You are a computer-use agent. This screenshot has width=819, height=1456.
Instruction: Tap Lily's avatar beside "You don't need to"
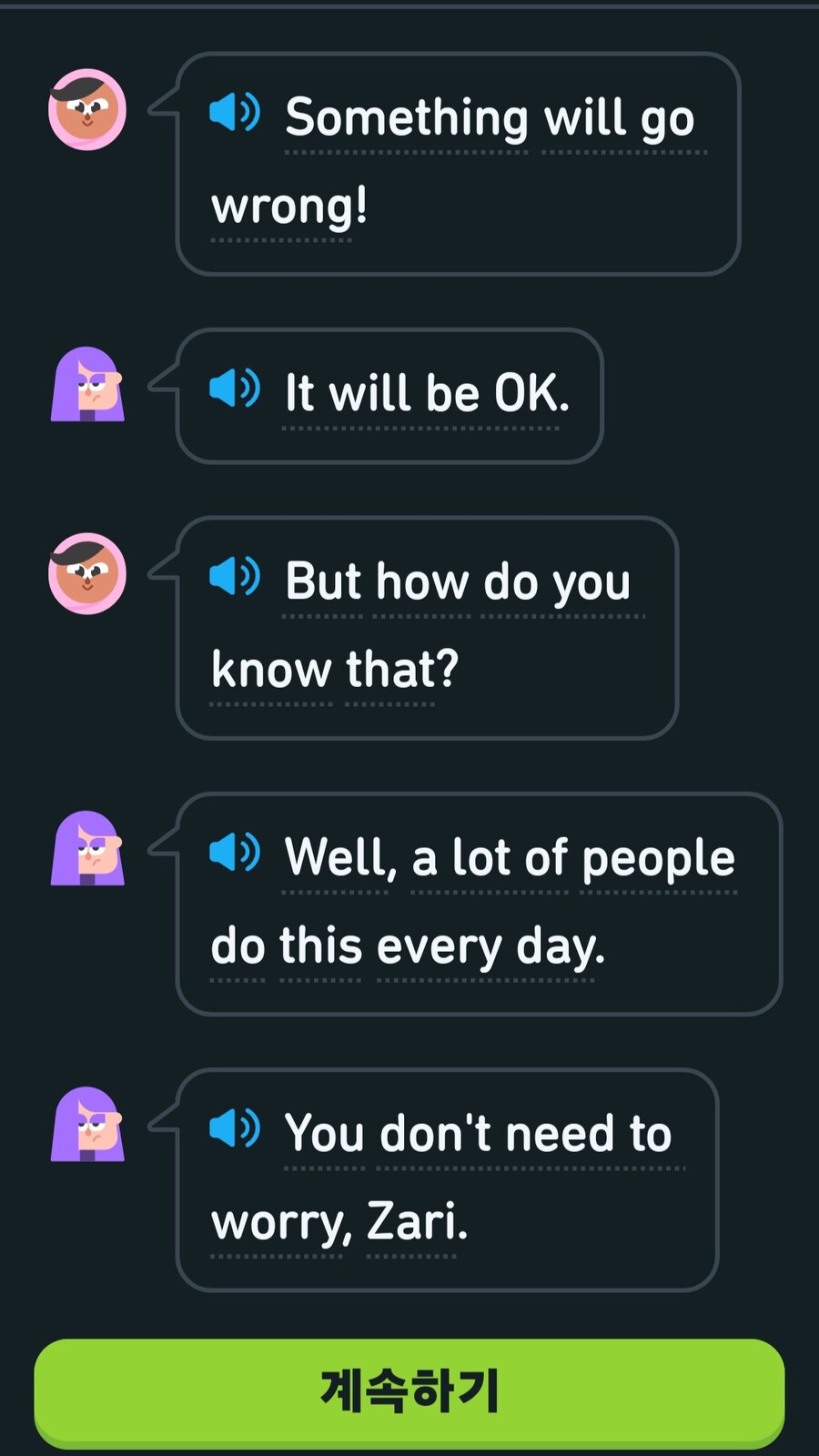pyautogui.click(x=87, y=1125)
